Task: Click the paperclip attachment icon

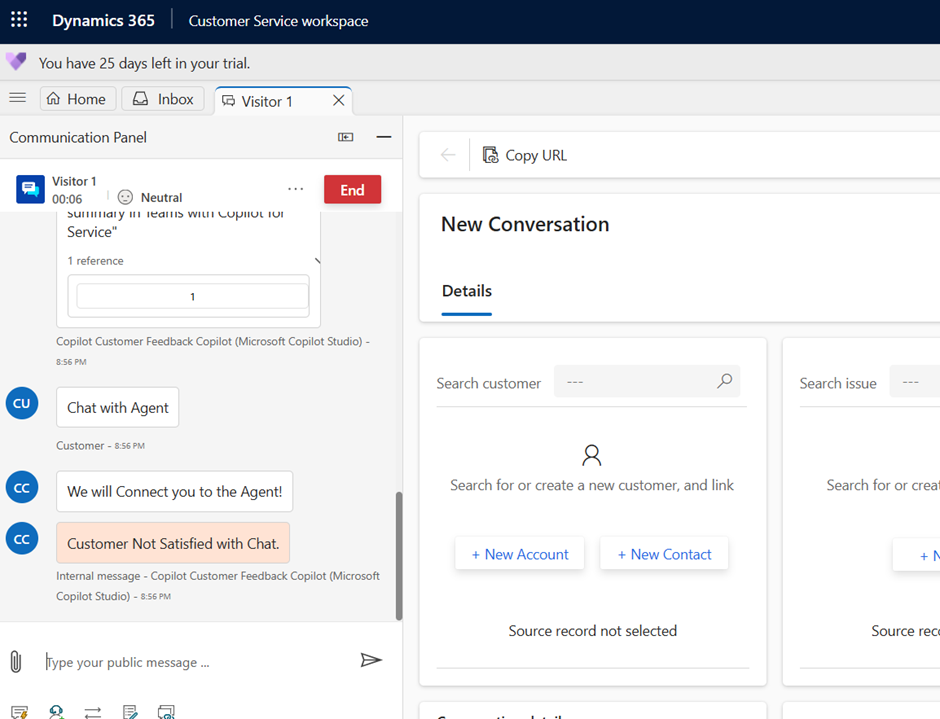Action: click(x=16, y=661)
